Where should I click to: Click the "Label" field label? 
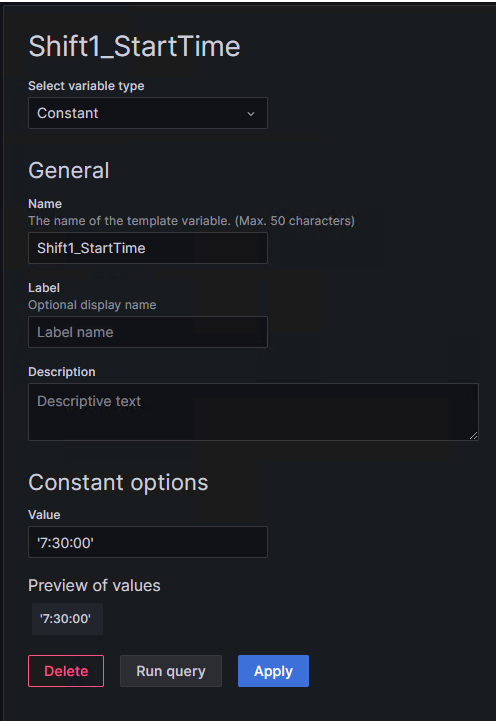tap(44, 288)
